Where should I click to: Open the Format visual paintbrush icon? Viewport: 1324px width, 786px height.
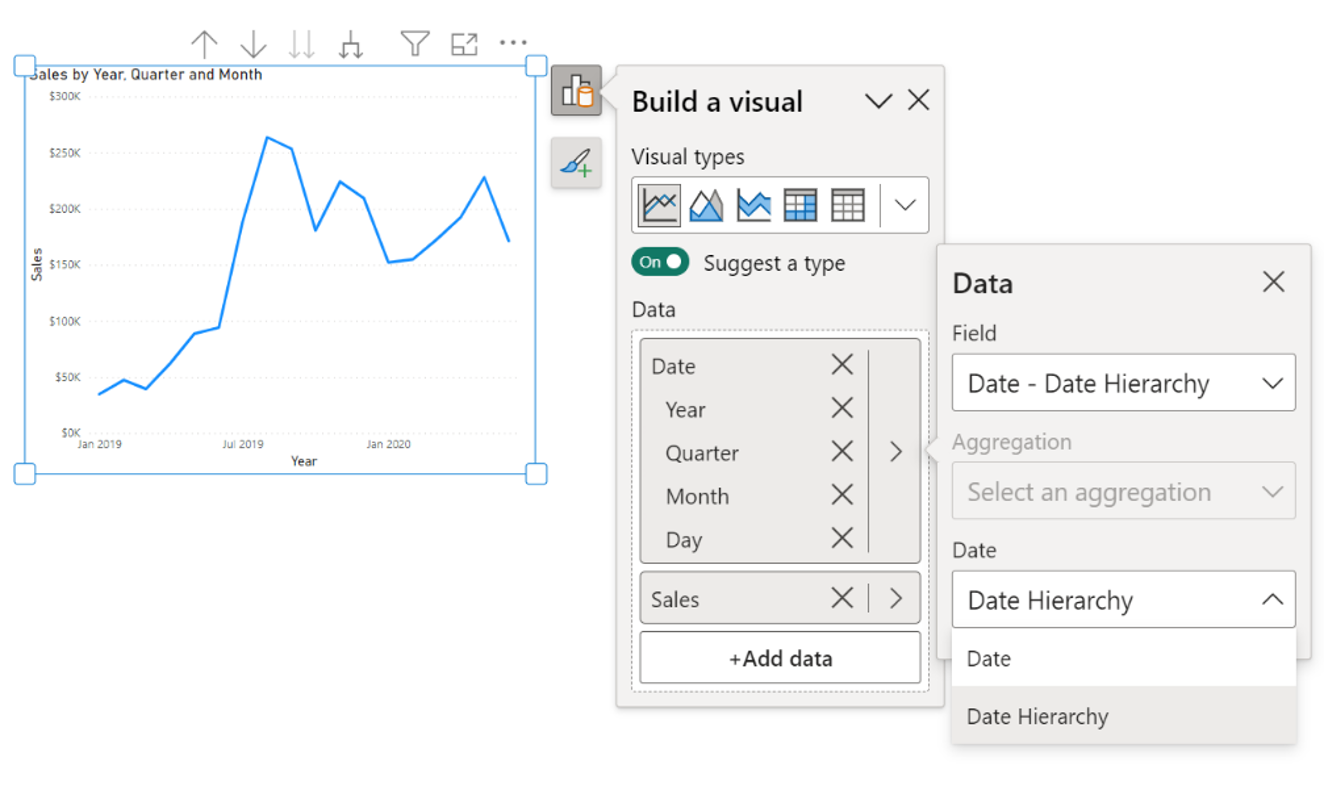[576, 162]
